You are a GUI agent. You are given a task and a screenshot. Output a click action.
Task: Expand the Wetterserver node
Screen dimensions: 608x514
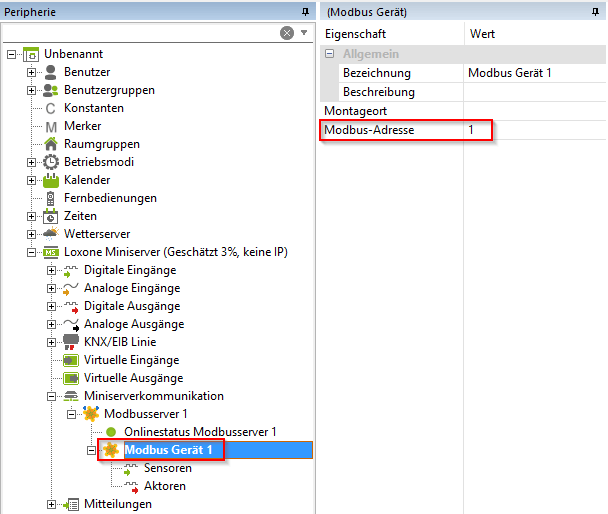pos(31,234)
